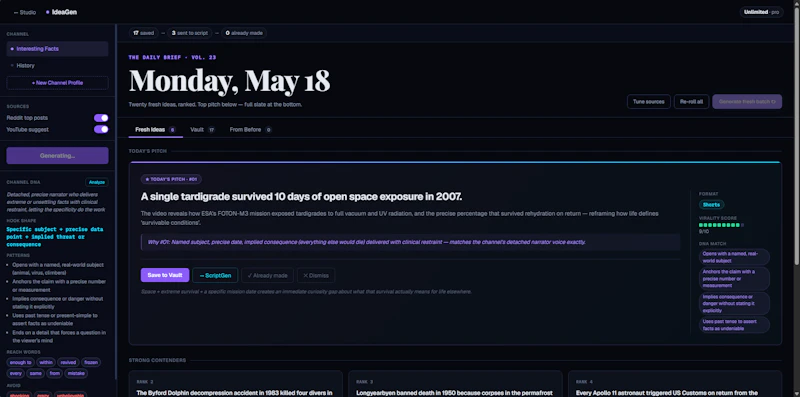Click the tardigrade pitch headline
Image resolution: width=800 pixels, height=397 pixels.
tap(301, 196)
